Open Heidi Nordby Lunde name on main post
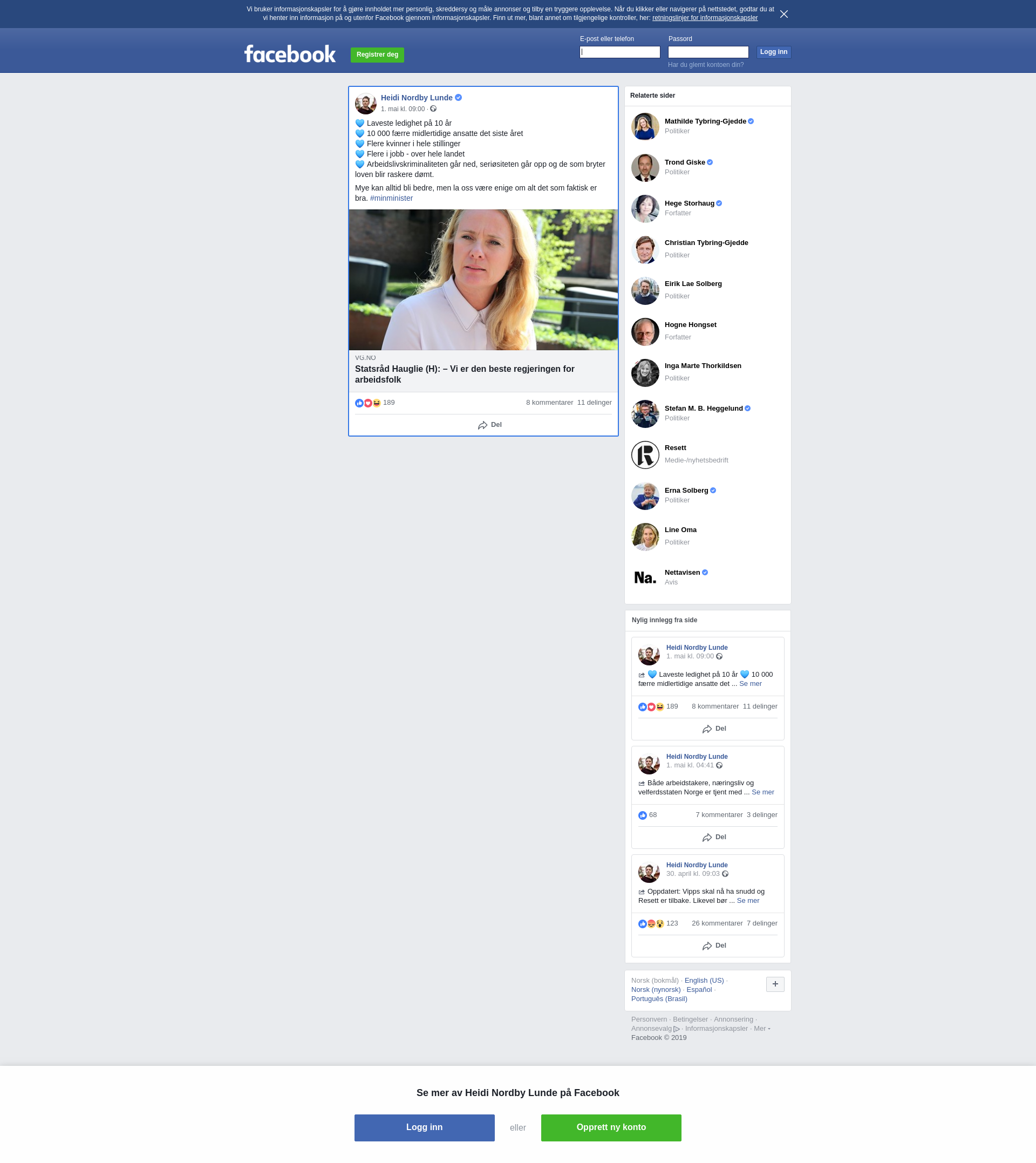This screenshot has height=1163, width=1036. [x=417, y=98]
